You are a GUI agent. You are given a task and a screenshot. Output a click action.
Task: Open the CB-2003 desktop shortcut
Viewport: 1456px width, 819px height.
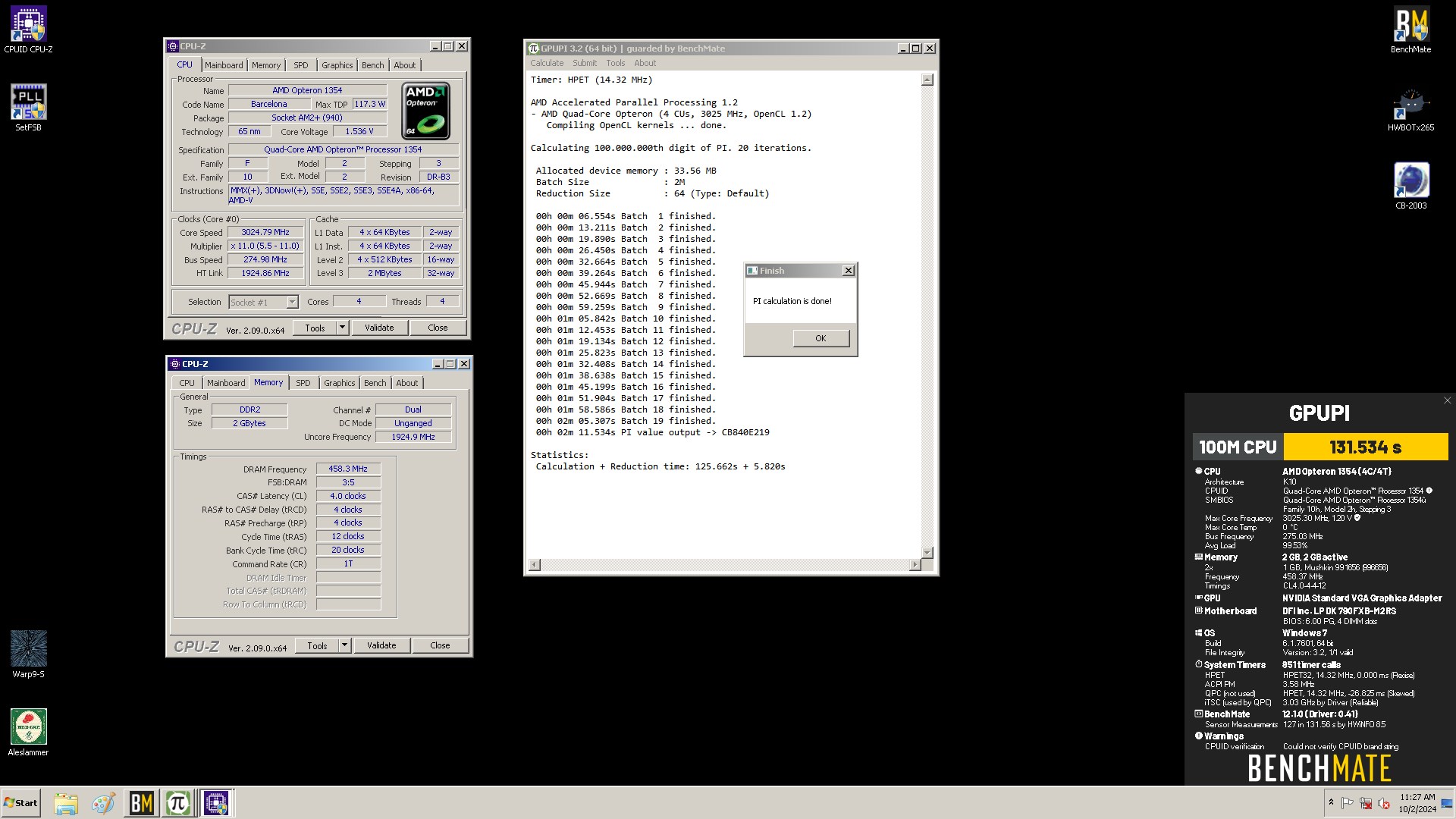(x=1410, y=186)
